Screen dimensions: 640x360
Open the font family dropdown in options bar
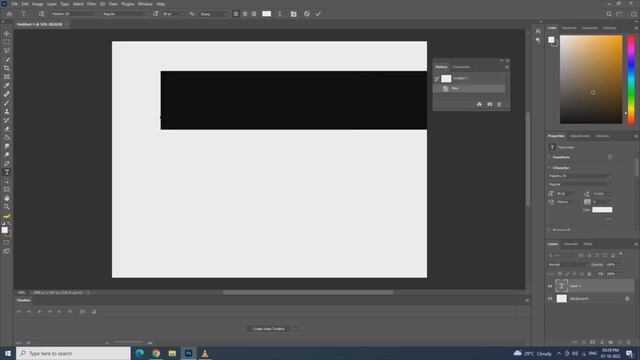[74, 14]
